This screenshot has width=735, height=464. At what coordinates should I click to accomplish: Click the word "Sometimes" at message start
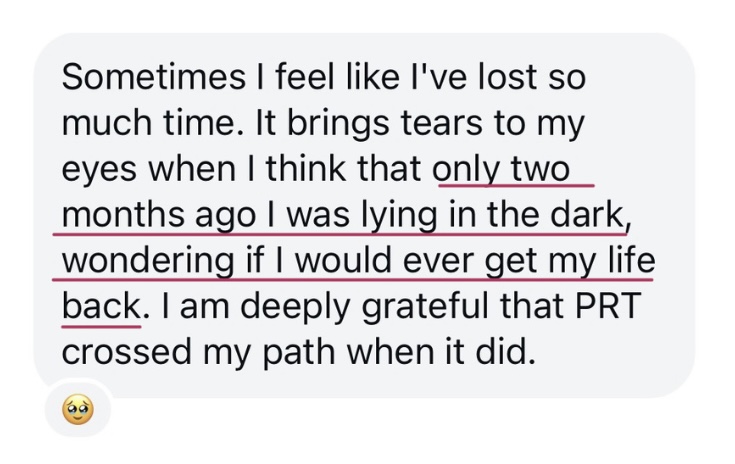(153, 77)
